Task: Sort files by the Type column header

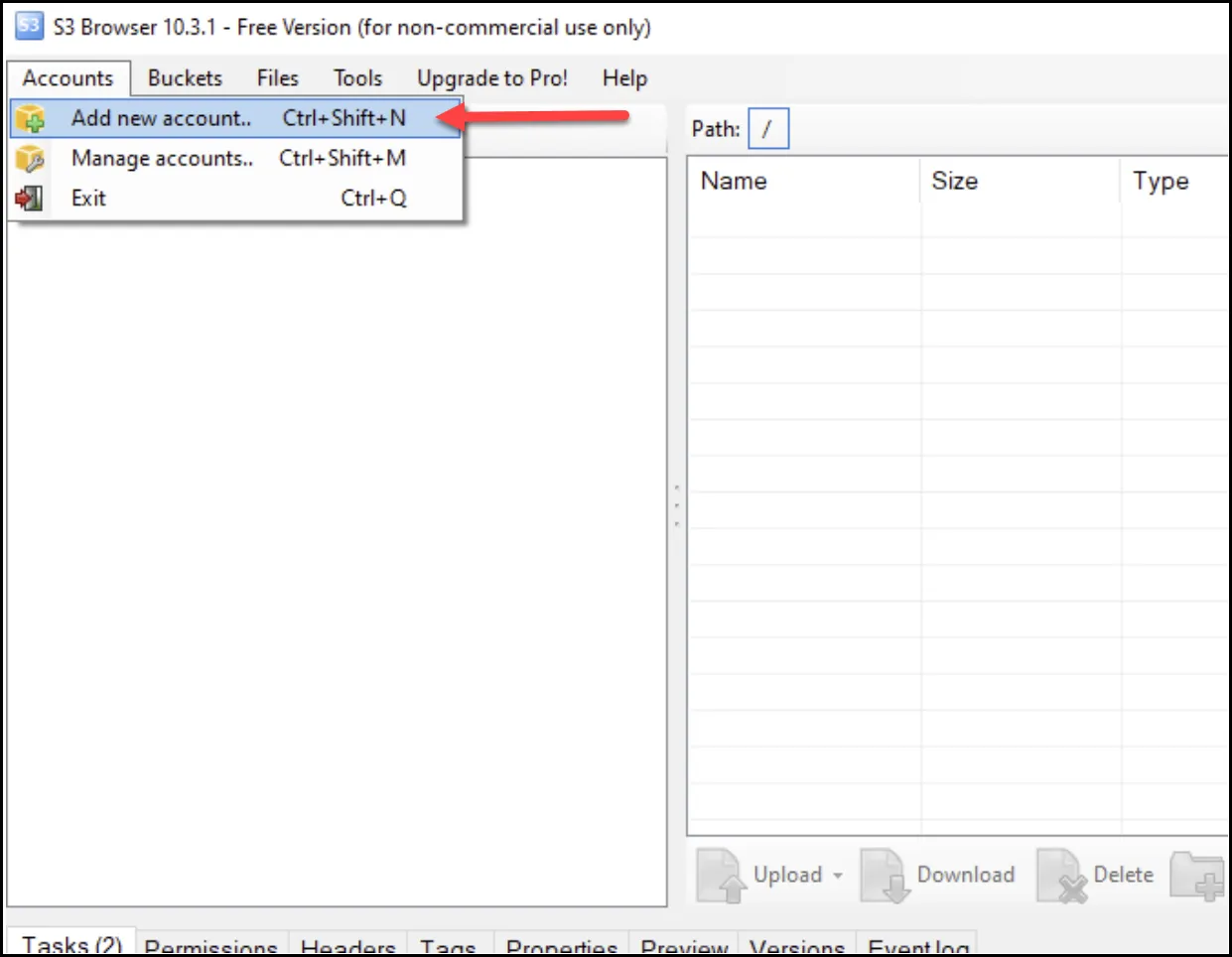Action: click(1175, 181)
